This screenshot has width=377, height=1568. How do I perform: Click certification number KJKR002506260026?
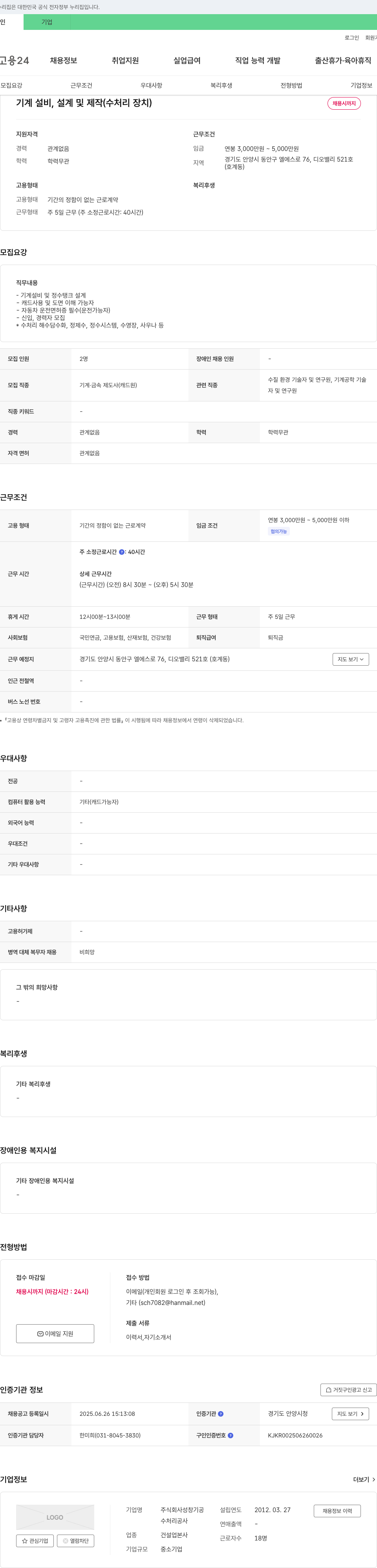pos(296,1435)
